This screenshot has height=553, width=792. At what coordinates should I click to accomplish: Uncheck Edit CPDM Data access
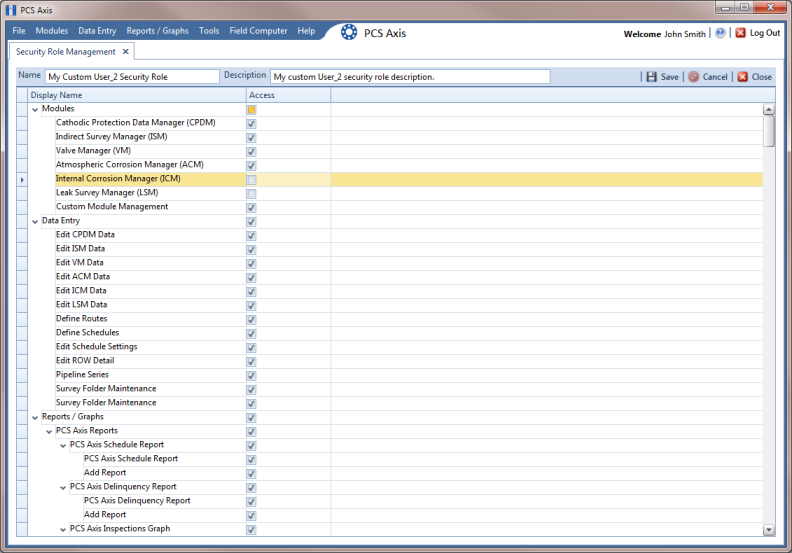(x=252, y=236)
